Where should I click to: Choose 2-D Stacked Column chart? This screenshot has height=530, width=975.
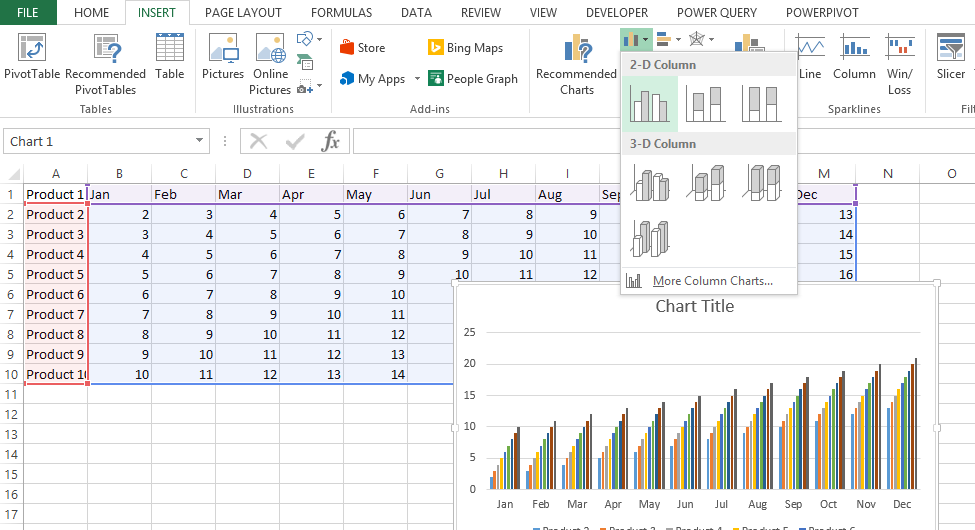pyautogui.click(x=705, y=104)
